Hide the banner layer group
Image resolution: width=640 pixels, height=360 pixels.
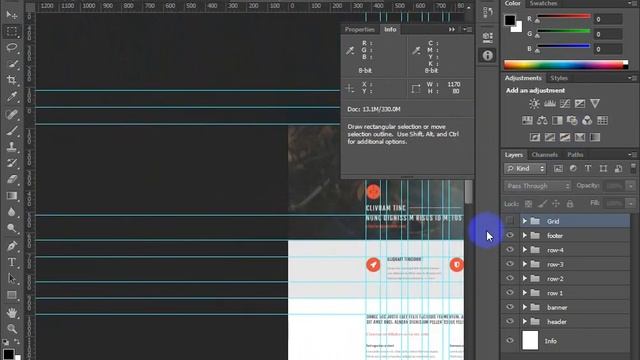[x=510, y=307]
